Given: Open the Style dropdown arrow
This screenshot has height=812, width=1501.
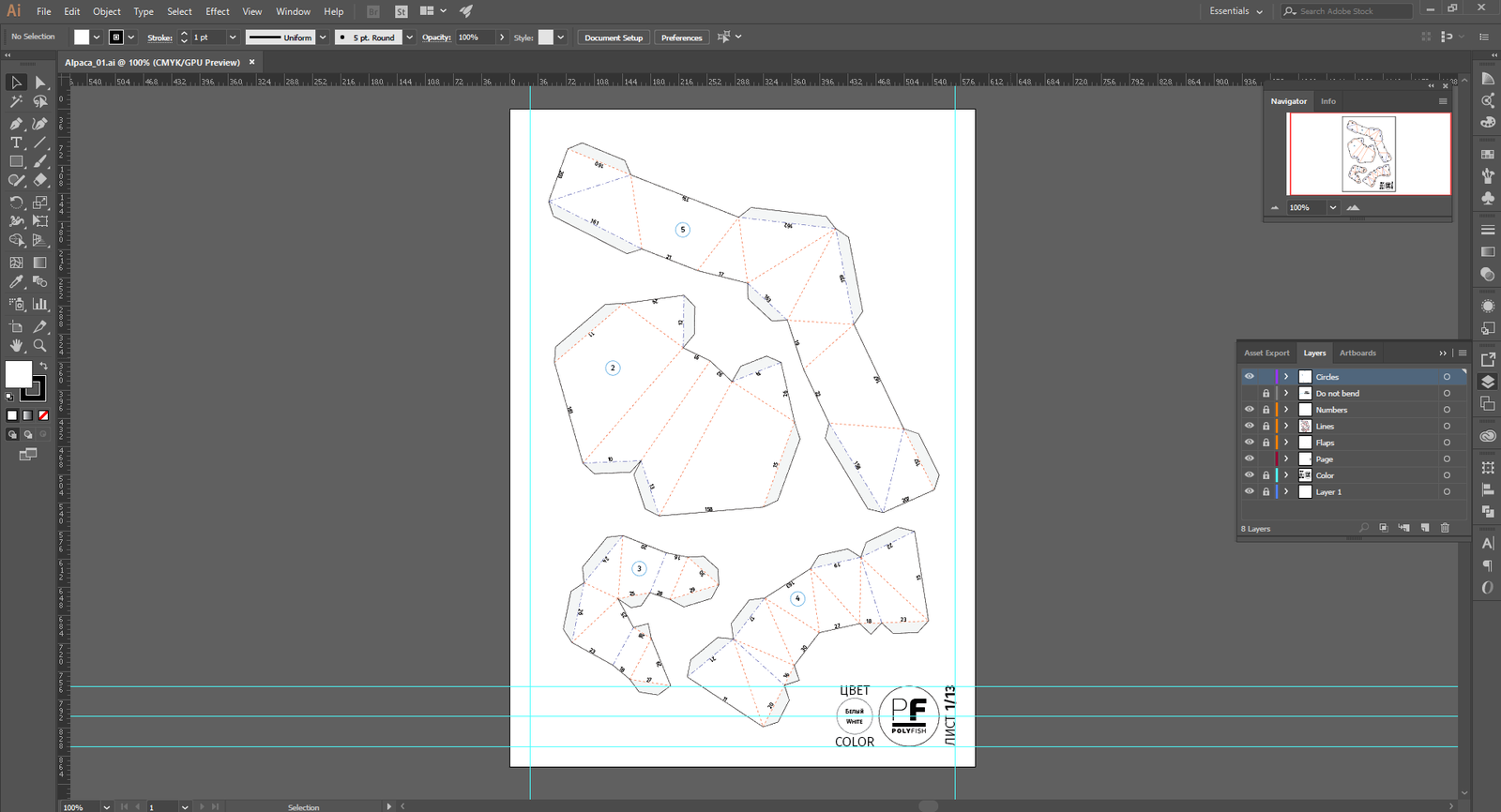Looking at the screenshot, I should 561,38.
